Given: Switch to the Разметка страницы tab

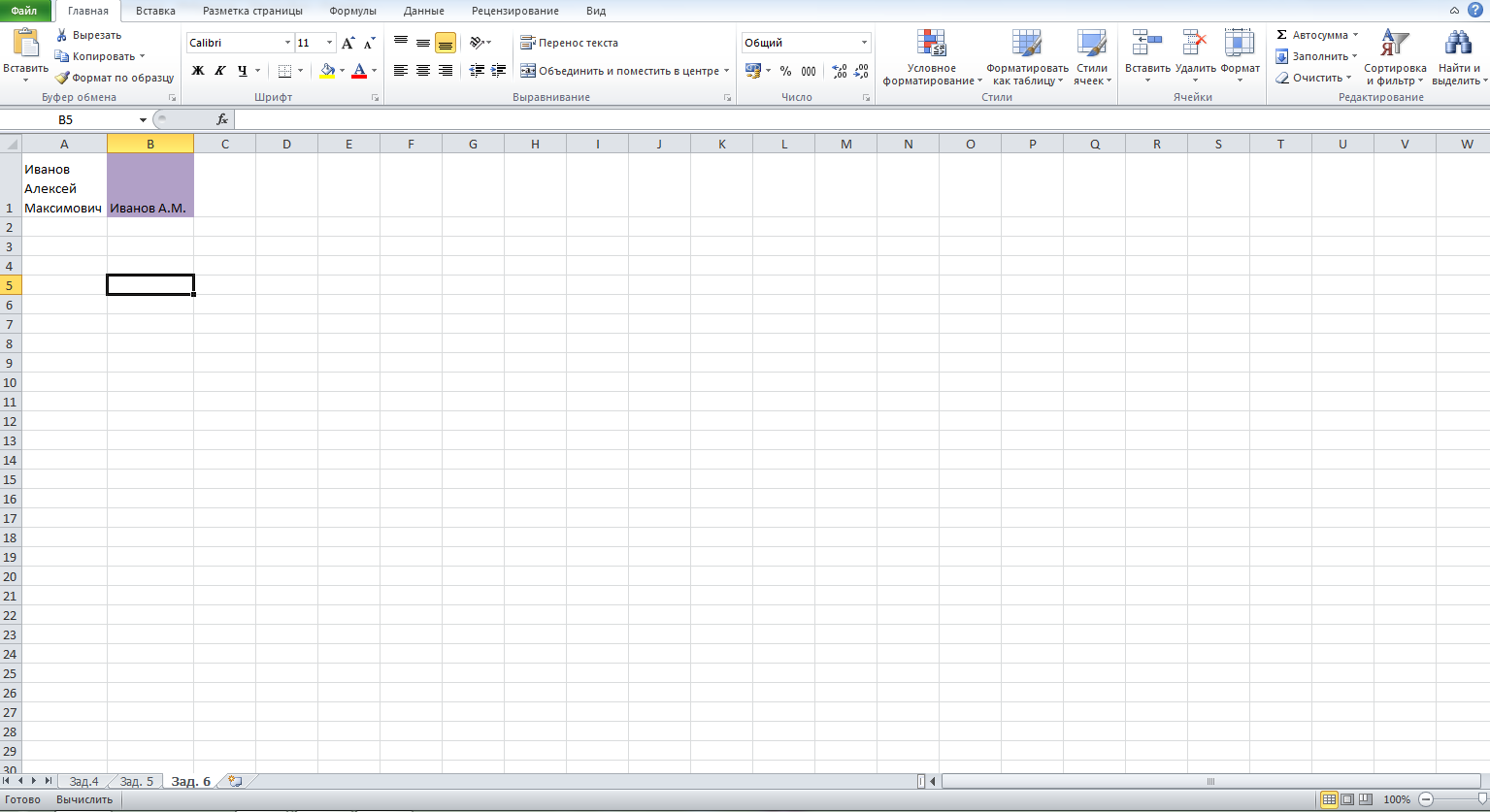Looking at the screenshot, I should [x=252, y=11].
